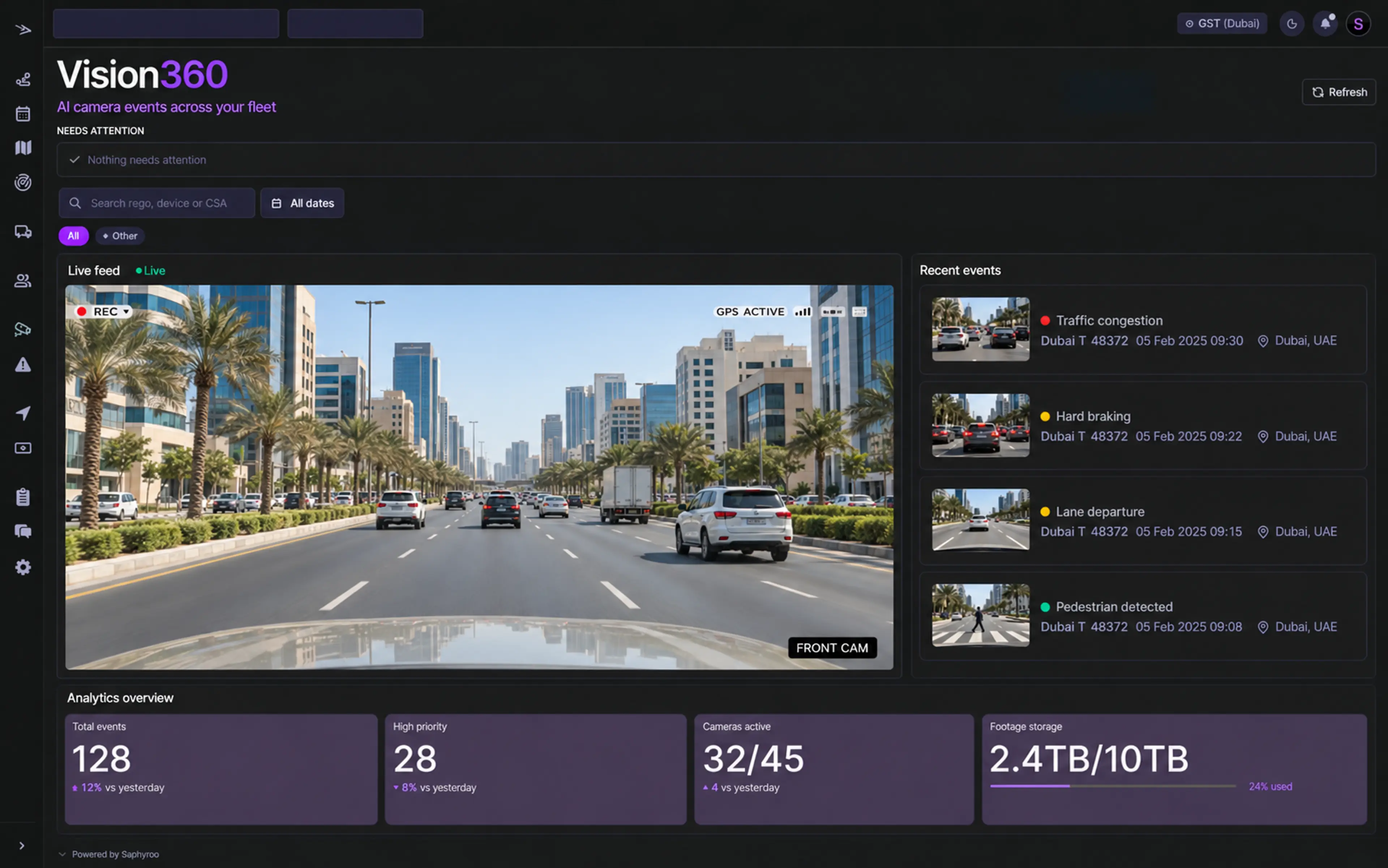Open the Lane departure event
This screenshot has height=868, width=1388.
(x=1143, y=520)
